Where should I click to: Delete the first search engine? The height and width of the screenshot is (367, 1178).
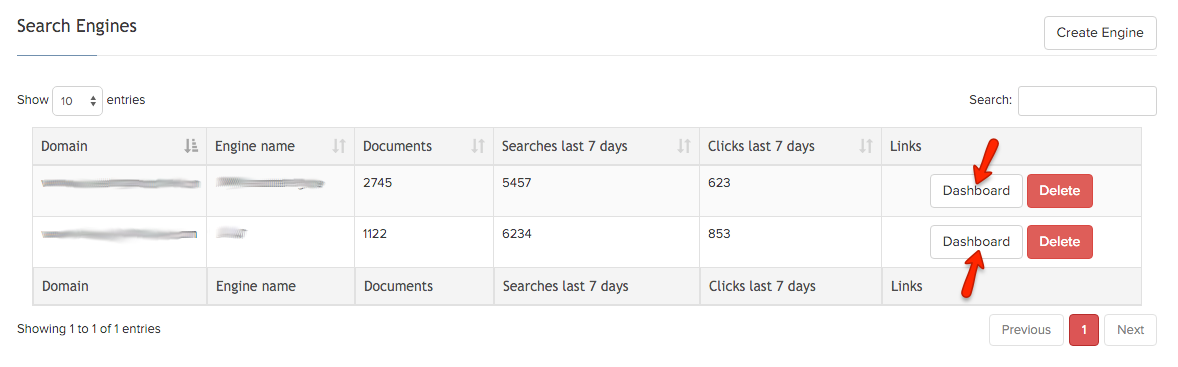[1059, 191]
